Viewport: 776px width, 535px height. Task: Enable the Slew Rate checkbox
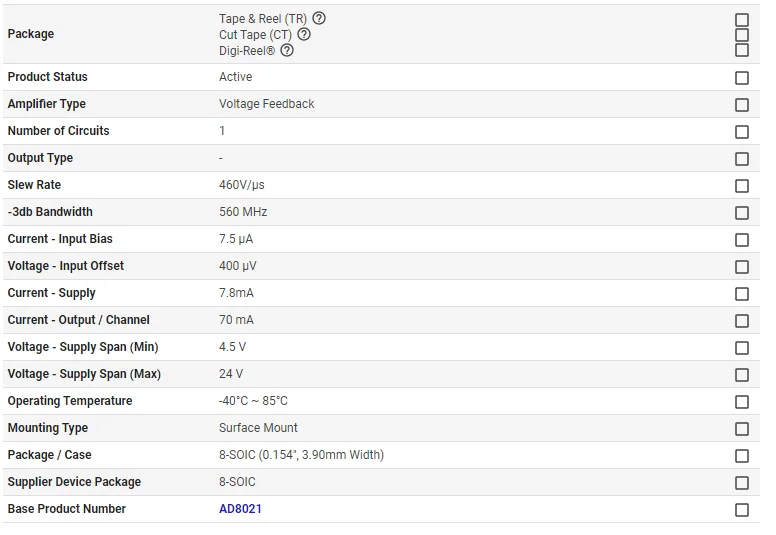point(742,186)
